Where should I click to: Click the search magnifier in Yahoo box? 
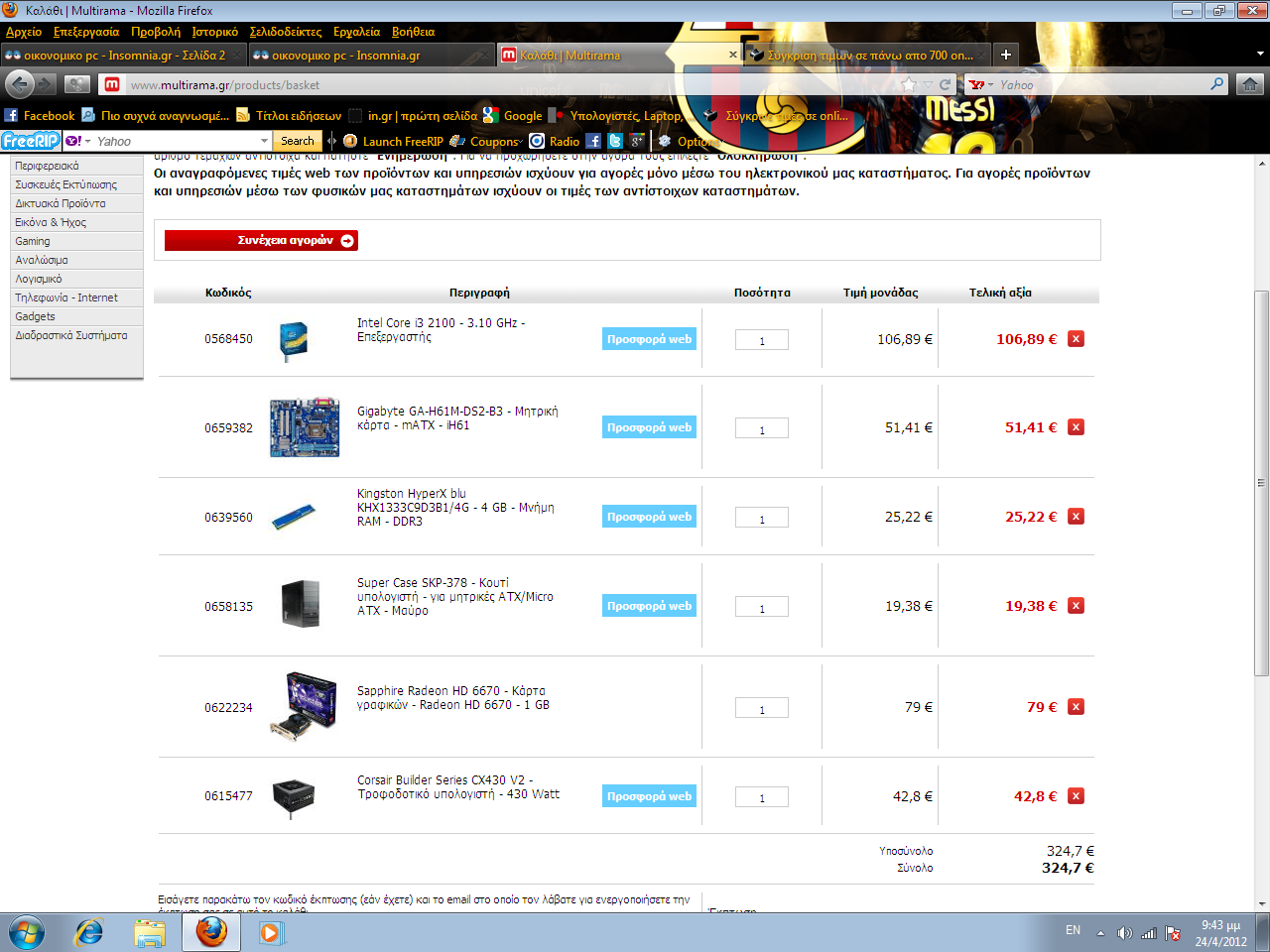pyautogui.click(x=1217, y=84)
